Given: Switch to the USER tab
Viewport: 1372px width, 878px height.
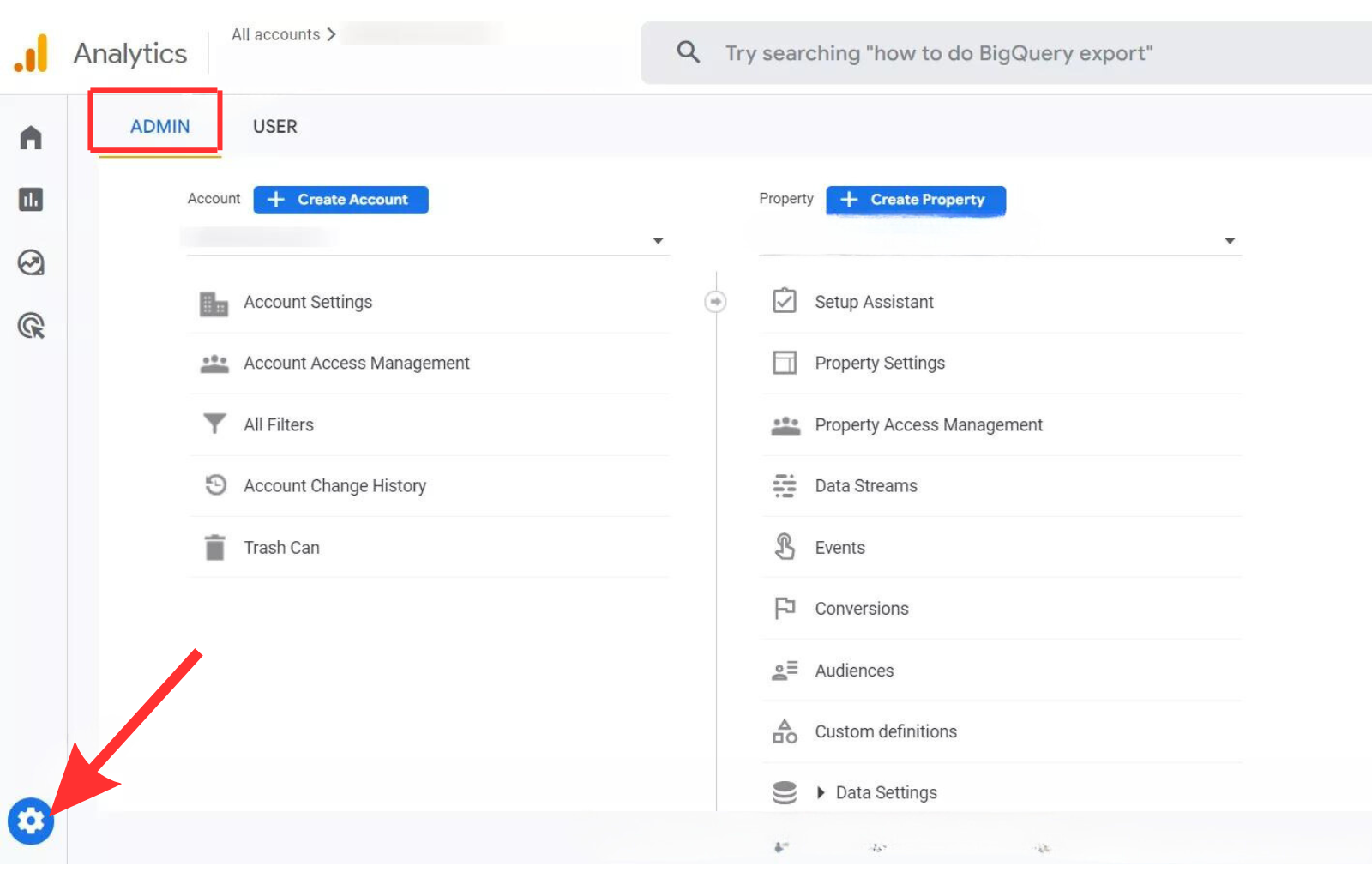Looking at the screenshot, I should 275,127.
